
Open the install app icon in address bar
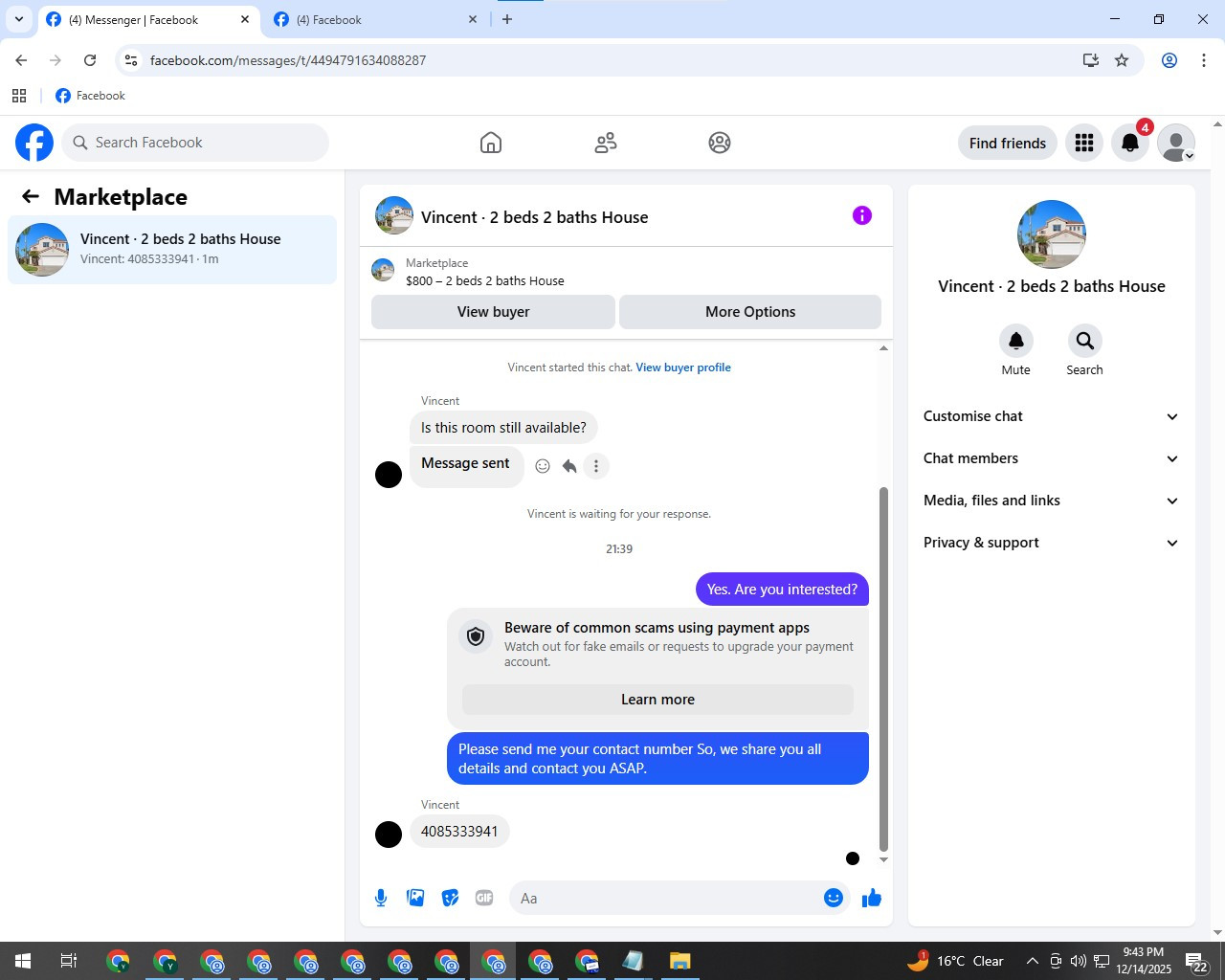click(1091, 60)
